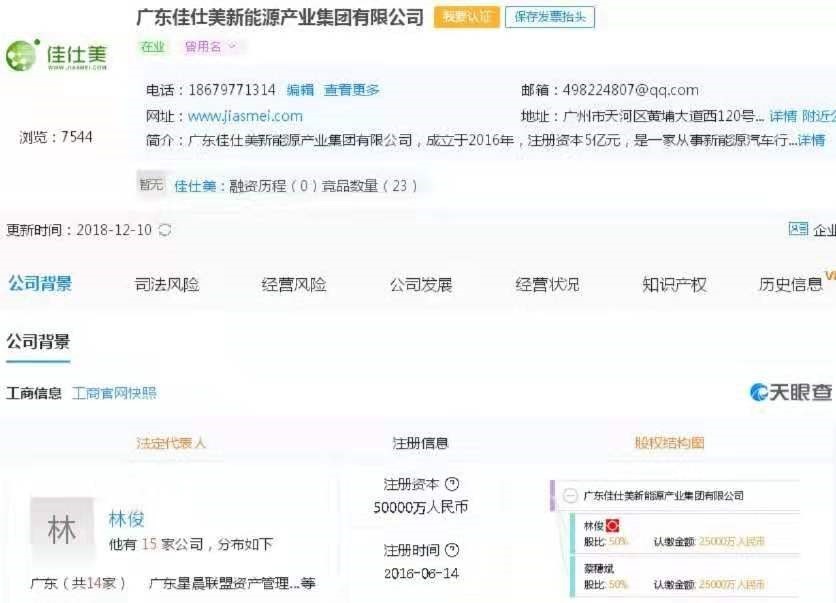Switch to the 知识产权 tab
Viewport: 836px width, 603px height.
tap(674, 285)
